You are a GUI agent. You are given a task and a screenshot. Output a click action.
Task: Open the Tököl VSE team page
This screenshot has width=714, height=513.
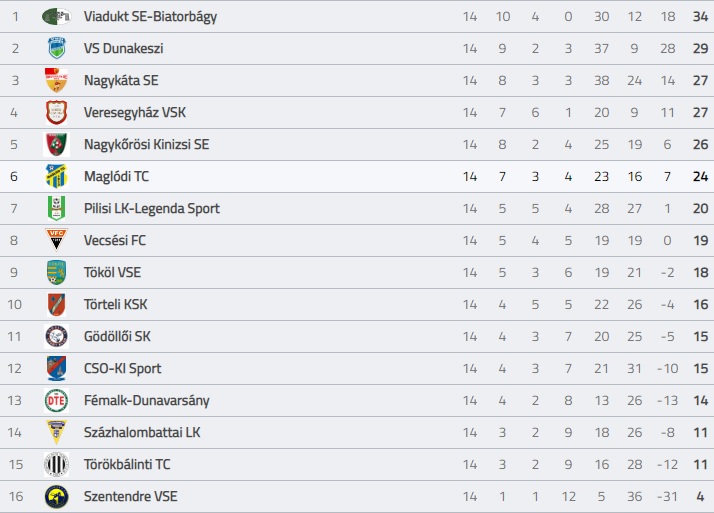[112, 272]
